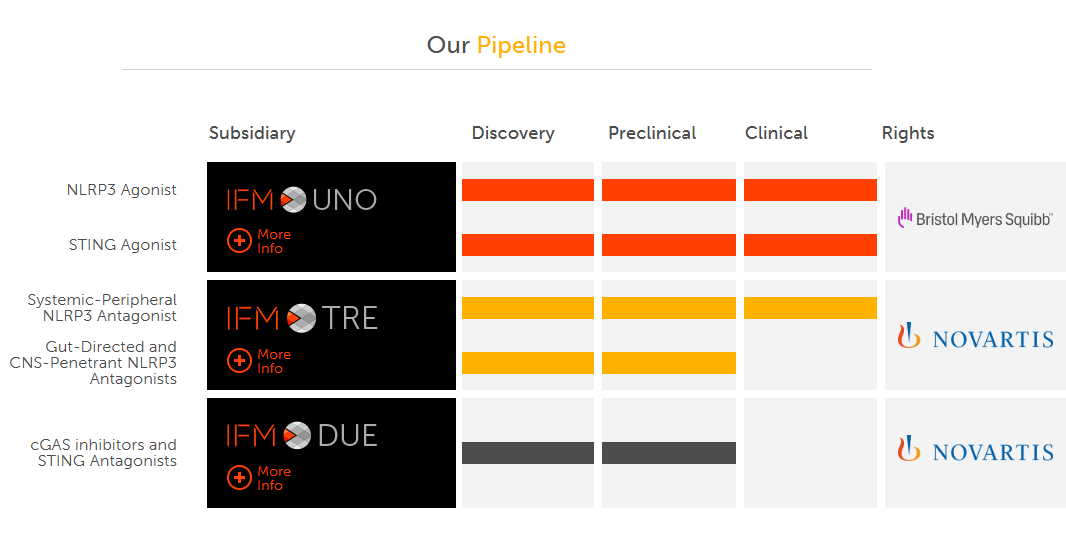Click the NLRP3 Agonist clinical progress bar
1066x536 pixels.
click(810, 190)
